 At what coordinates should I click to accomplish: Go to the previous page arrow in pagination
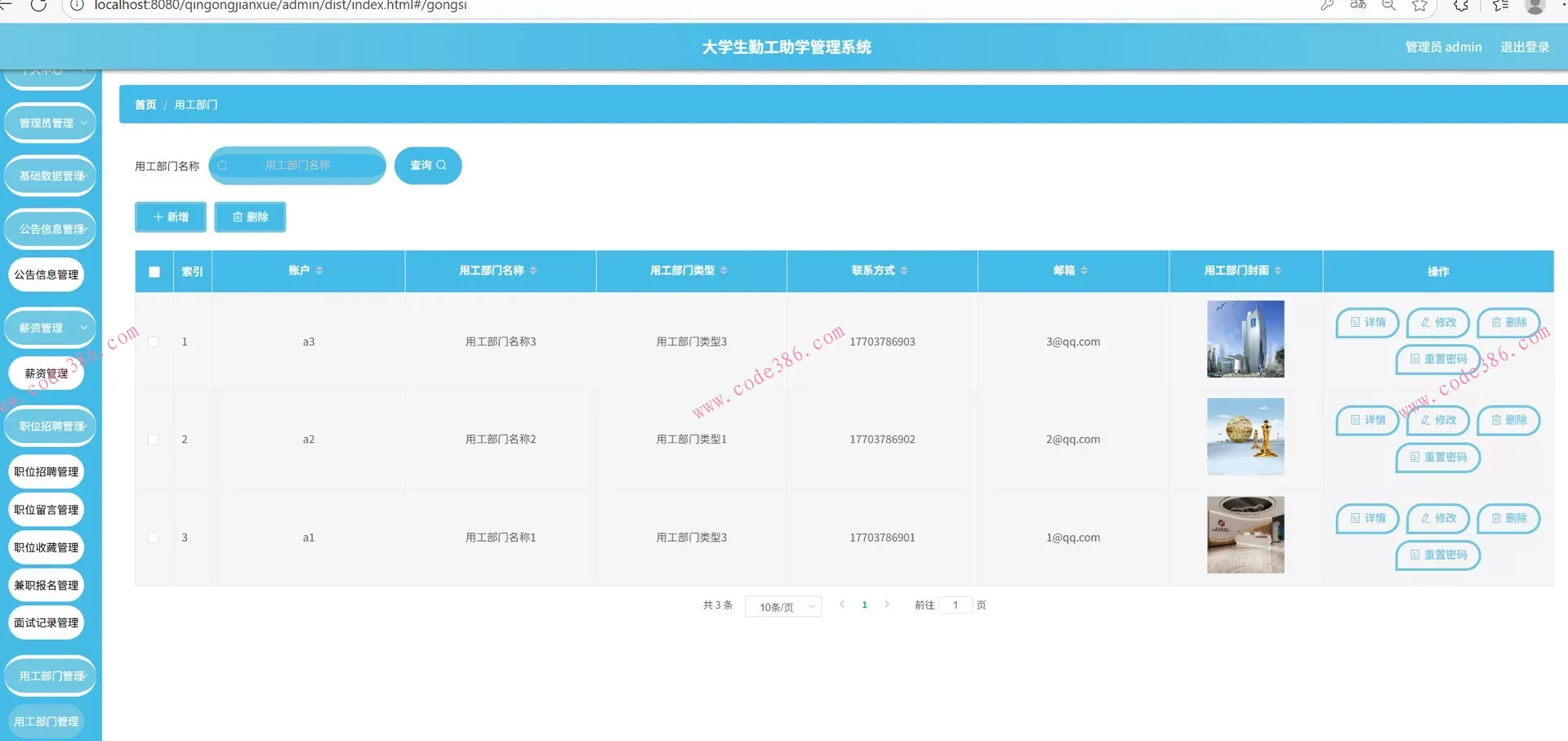pos(842,605)
